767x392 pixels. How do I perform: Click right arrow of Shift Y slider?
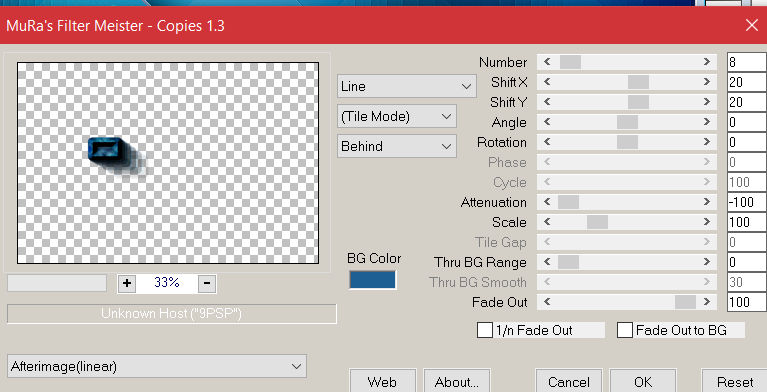click(707, 102)
